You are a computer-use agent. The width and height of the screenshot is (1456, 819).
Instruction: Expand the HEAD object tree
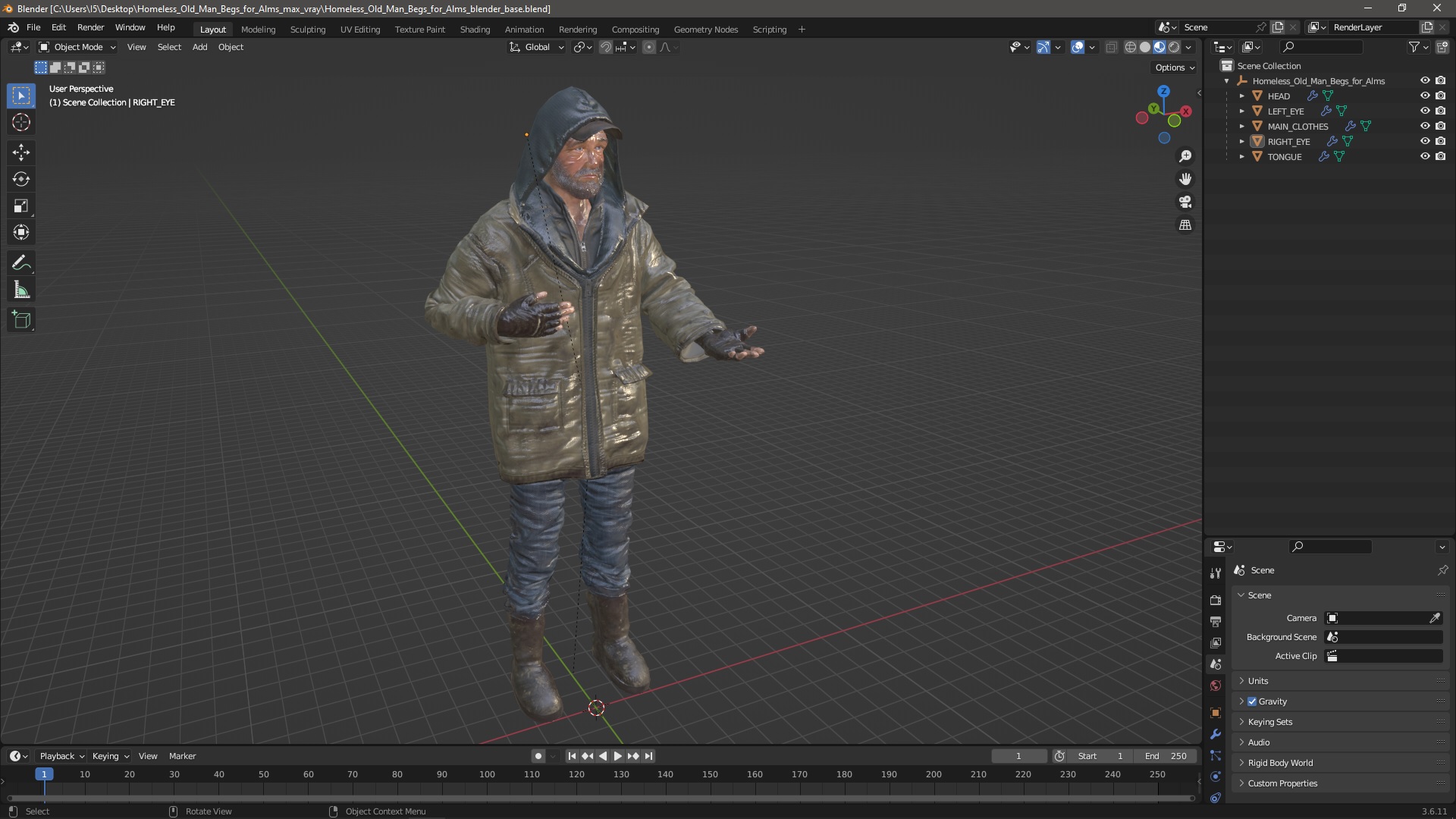pyautogui.click(x=1242, y=96)
